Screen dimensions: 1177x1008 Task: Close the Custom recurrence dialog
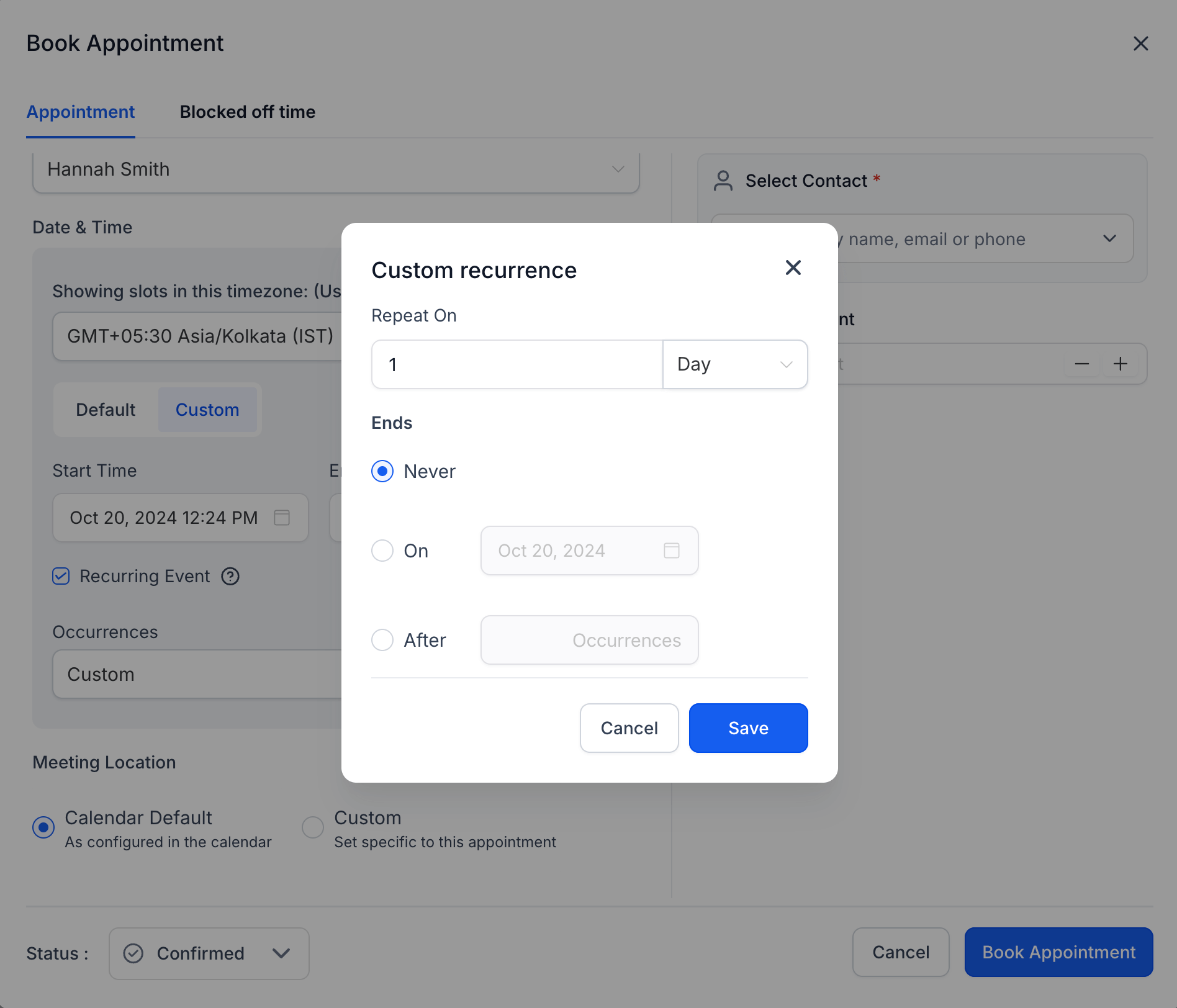[793, 268]
